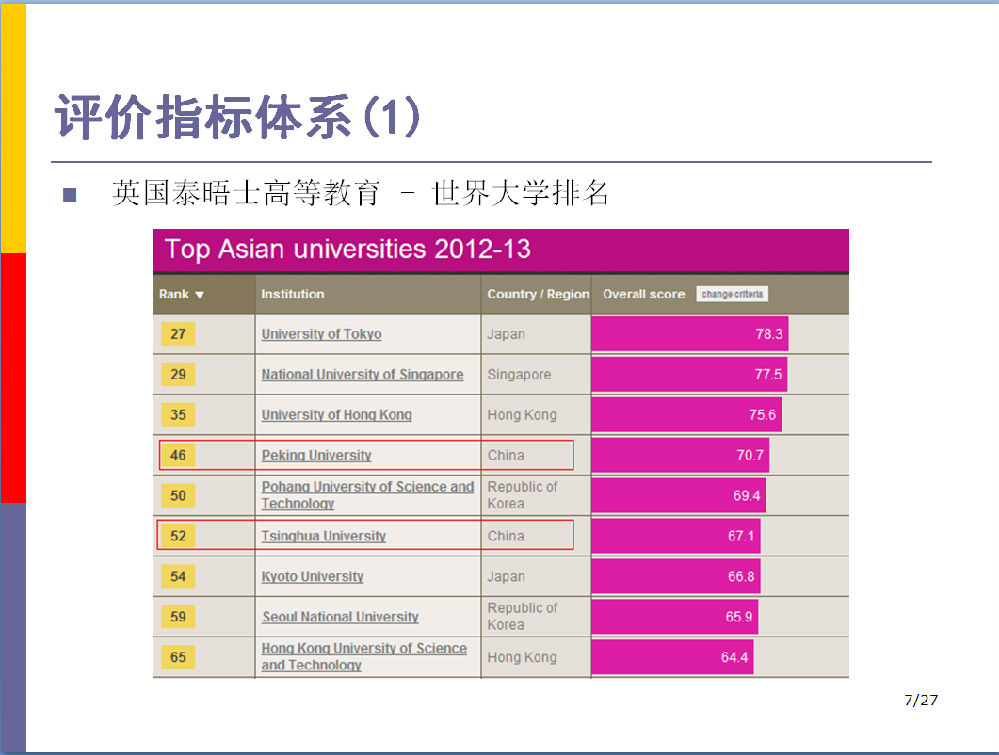The width and height of the screenshot is (999, 755).
Task: Open the Seoul National University link
Action: coord(340,617)
